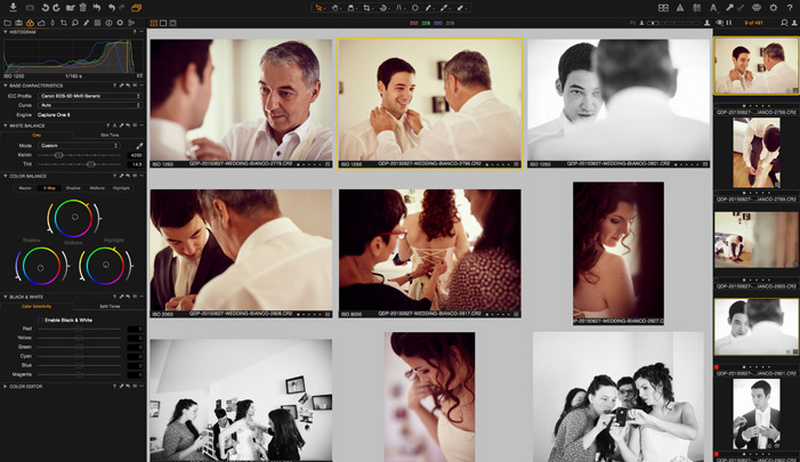Collapse the White Balance panel
Viewport: 800px width, 462px height.
coord(5,125)
